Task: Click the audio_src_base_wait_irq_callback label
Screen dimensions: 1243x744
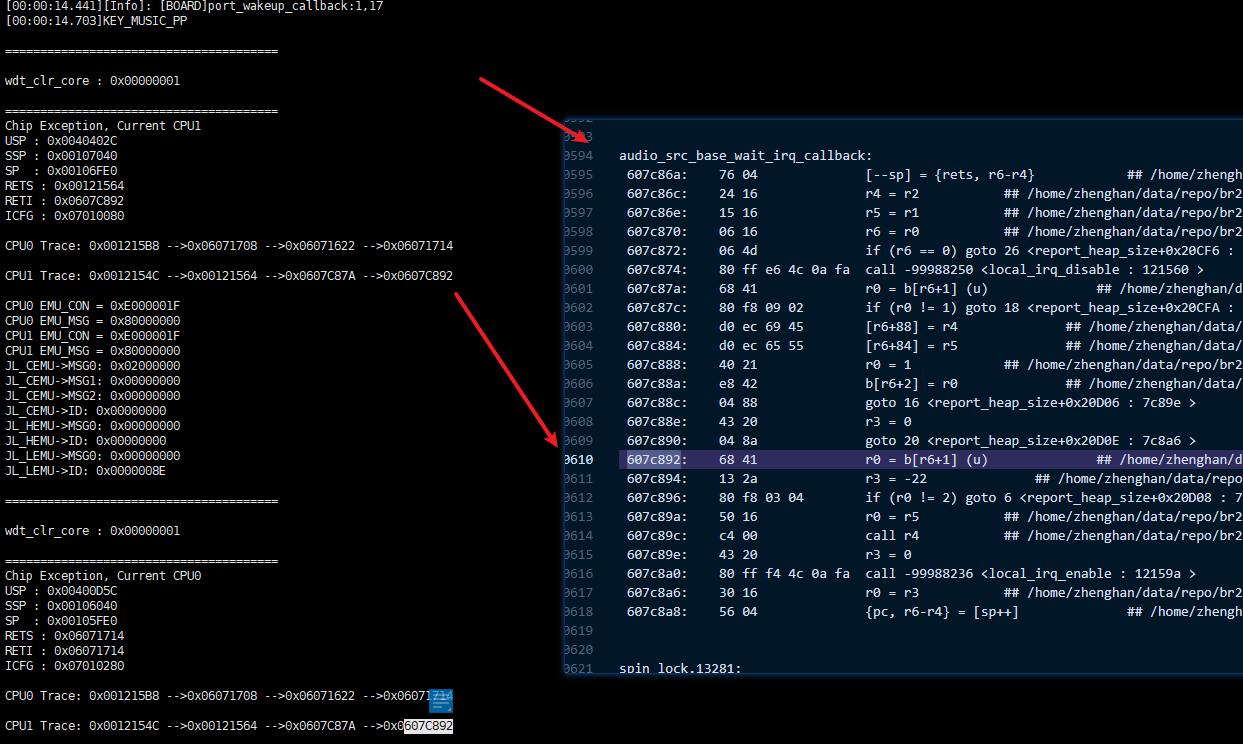Action: [745, 156]
